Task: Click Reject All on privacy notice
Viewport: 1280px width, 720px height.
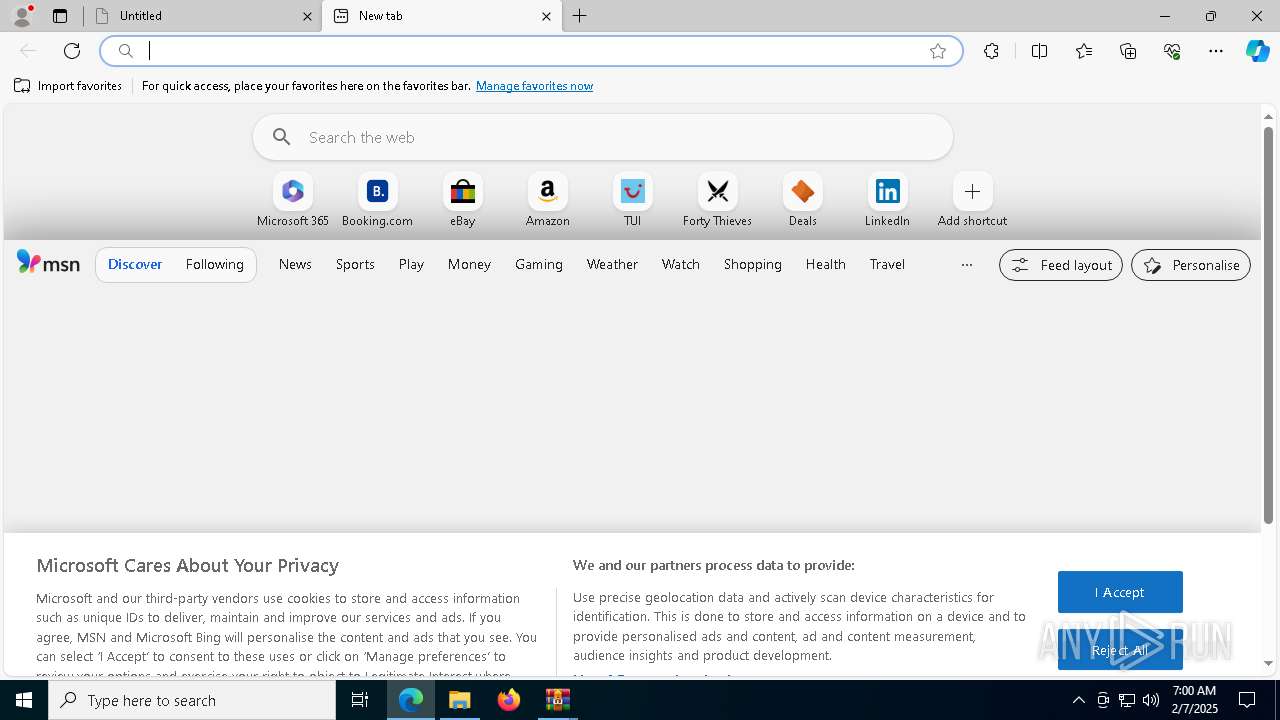Action: coord(1120,650)
